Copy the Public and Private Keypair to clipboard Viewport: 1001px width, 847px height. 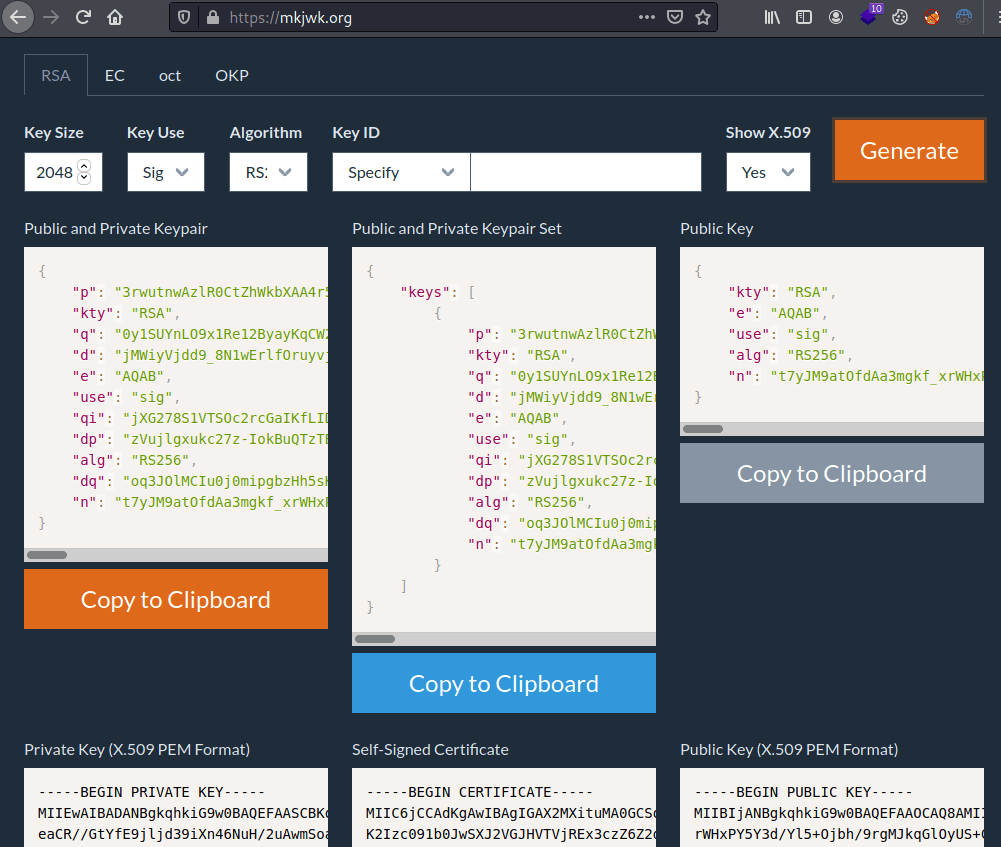(176, 599)
